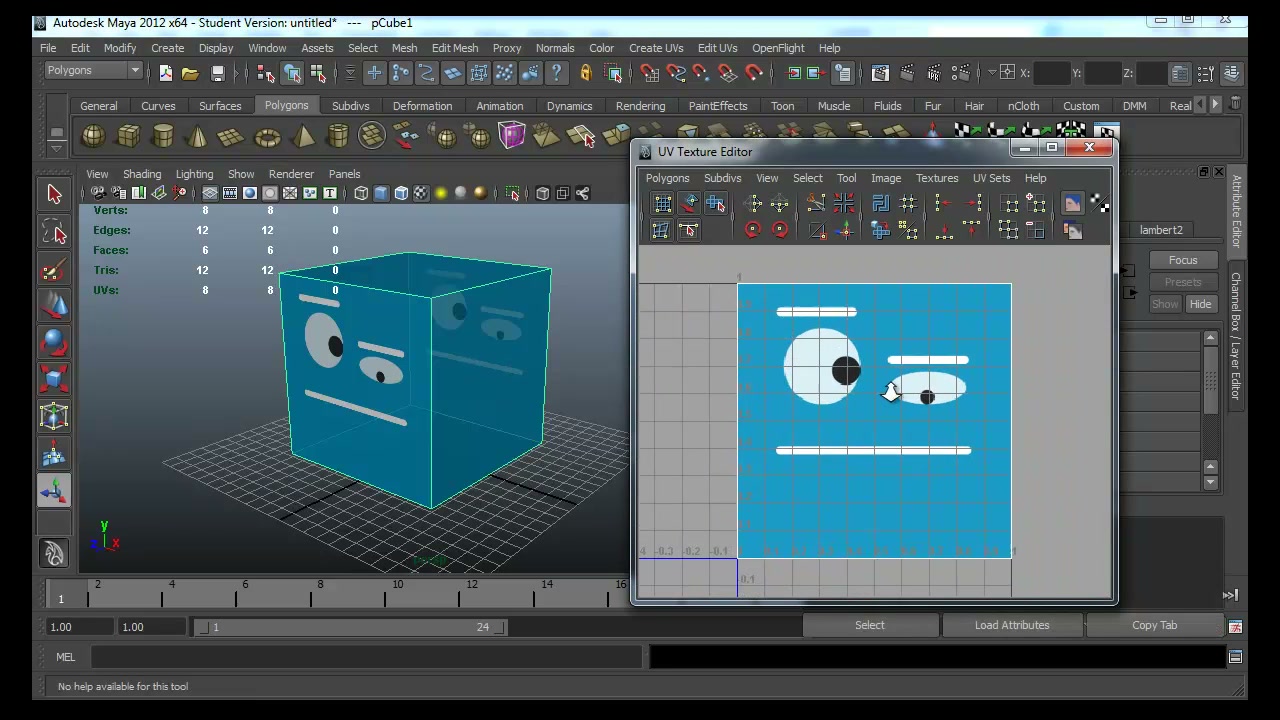Click the UV Lattice tool icon in UV editor
Viewport: 1280px width, 720px height.
(x=662, y=204)
